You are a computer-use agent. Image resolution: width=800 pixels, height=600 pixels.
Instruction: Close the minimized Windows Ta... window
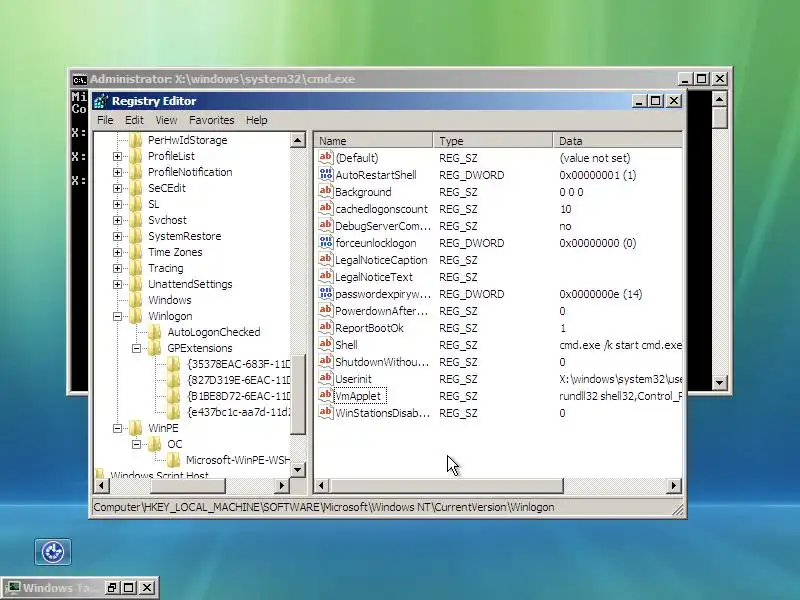click(147, 588)
